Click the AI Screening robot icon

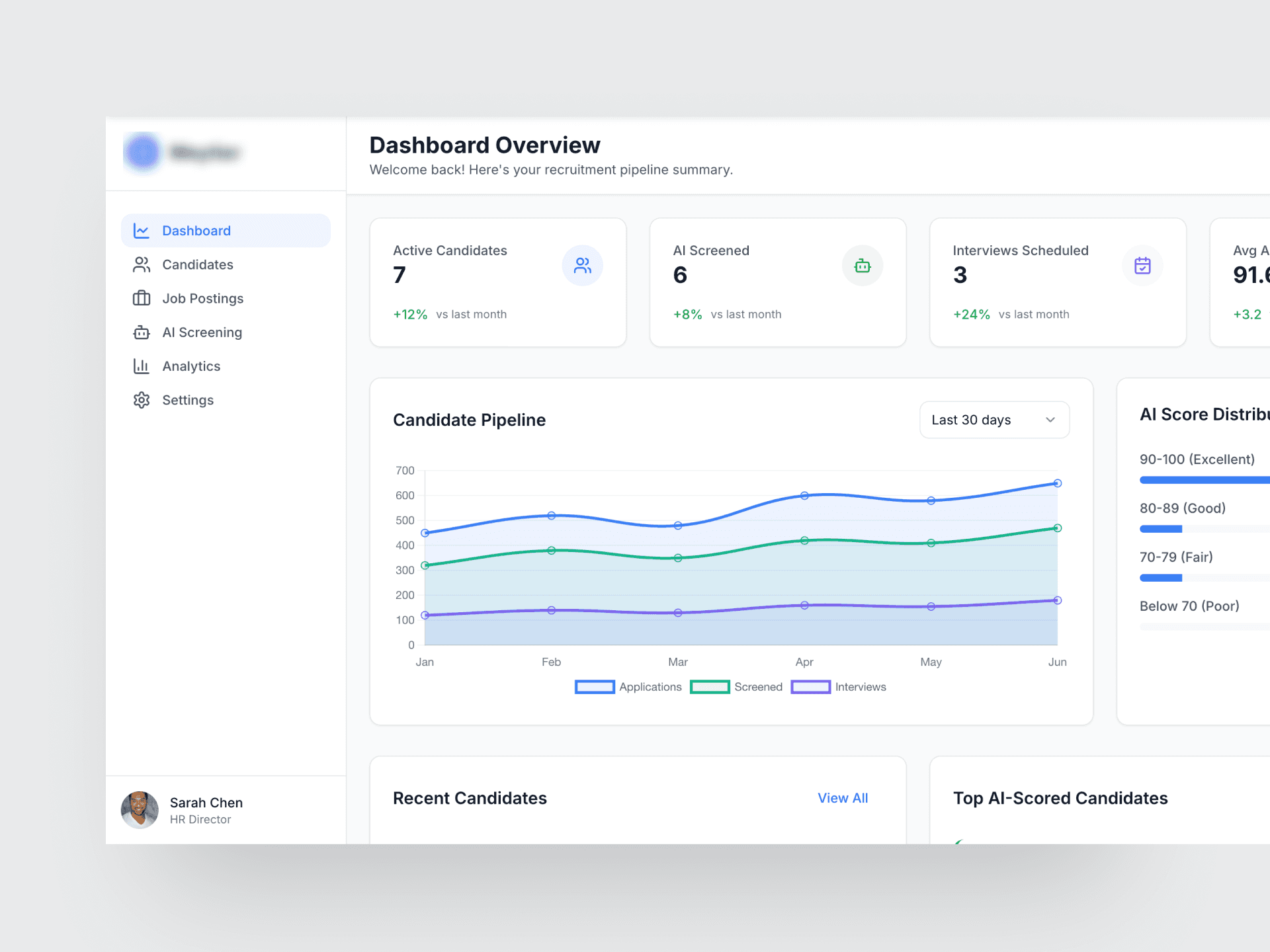point(142,333)
